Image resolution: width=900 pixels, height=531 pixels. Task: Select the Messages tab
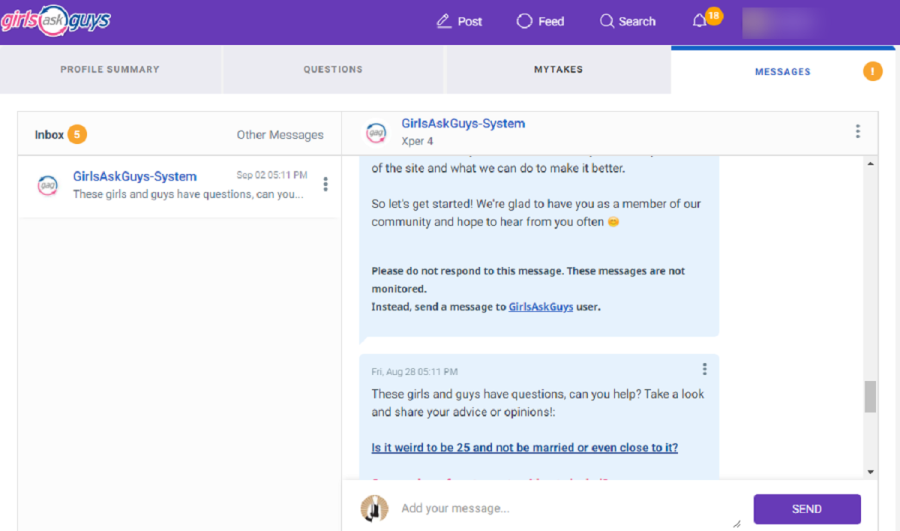pos(782,71)
